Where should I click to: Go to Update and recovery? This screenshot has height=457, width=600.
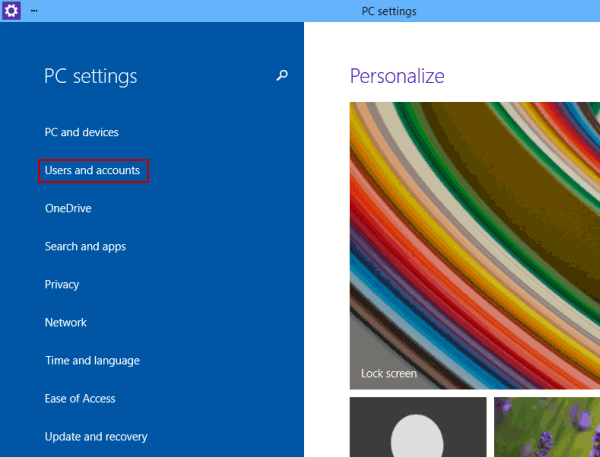[96, 437]
